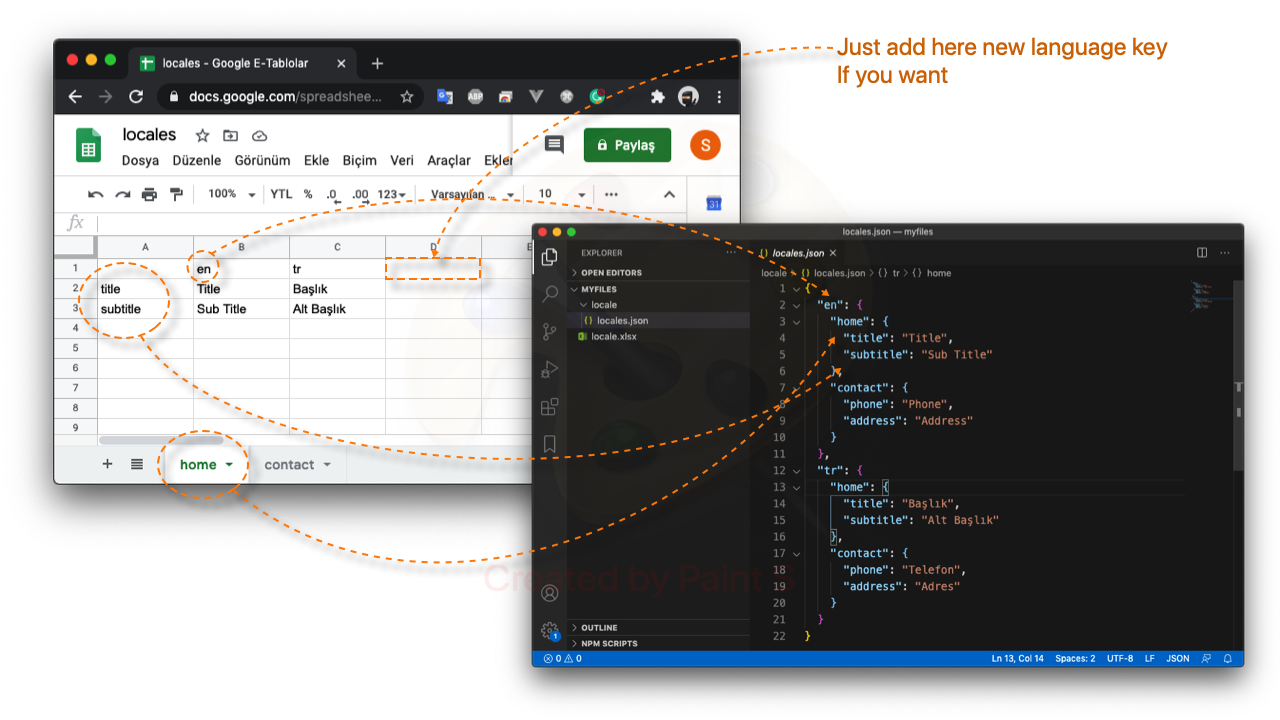Click the split editor icon in VS Code
The image size is (1280, 720).
tap(1202, 253)
